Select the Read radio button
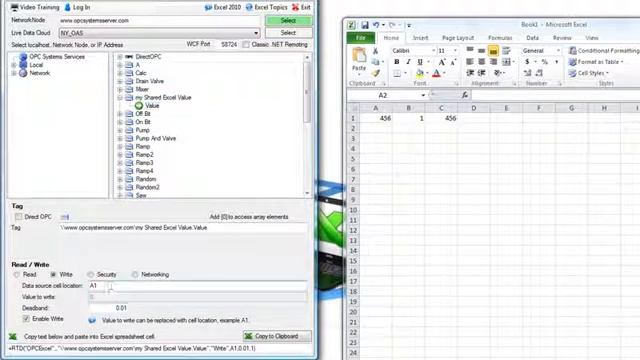Viewport: 640px width, 360px height. tap(17, 275)
